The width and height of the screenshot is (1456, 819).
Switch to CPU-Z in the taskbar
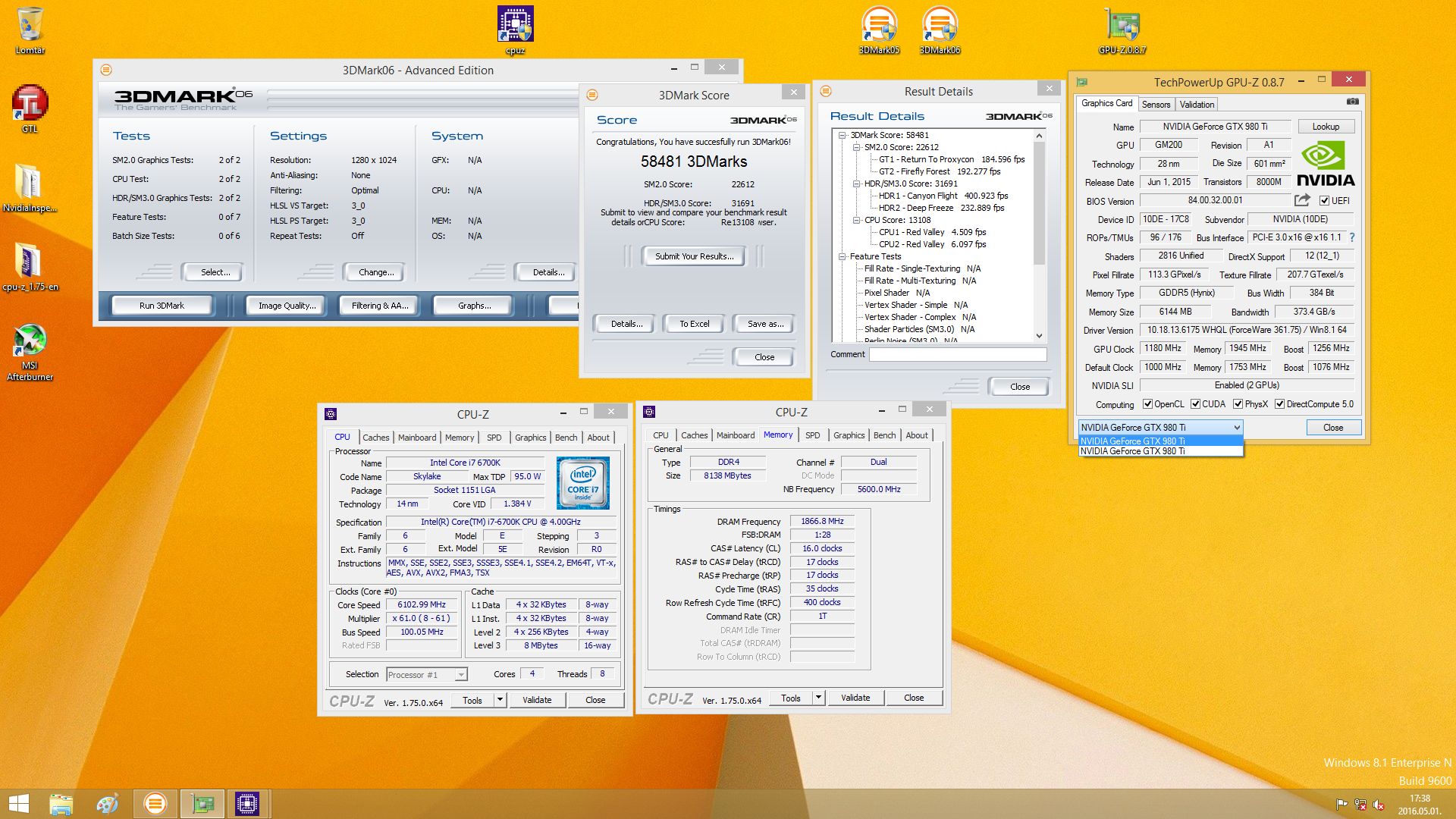tap(247, 804)
